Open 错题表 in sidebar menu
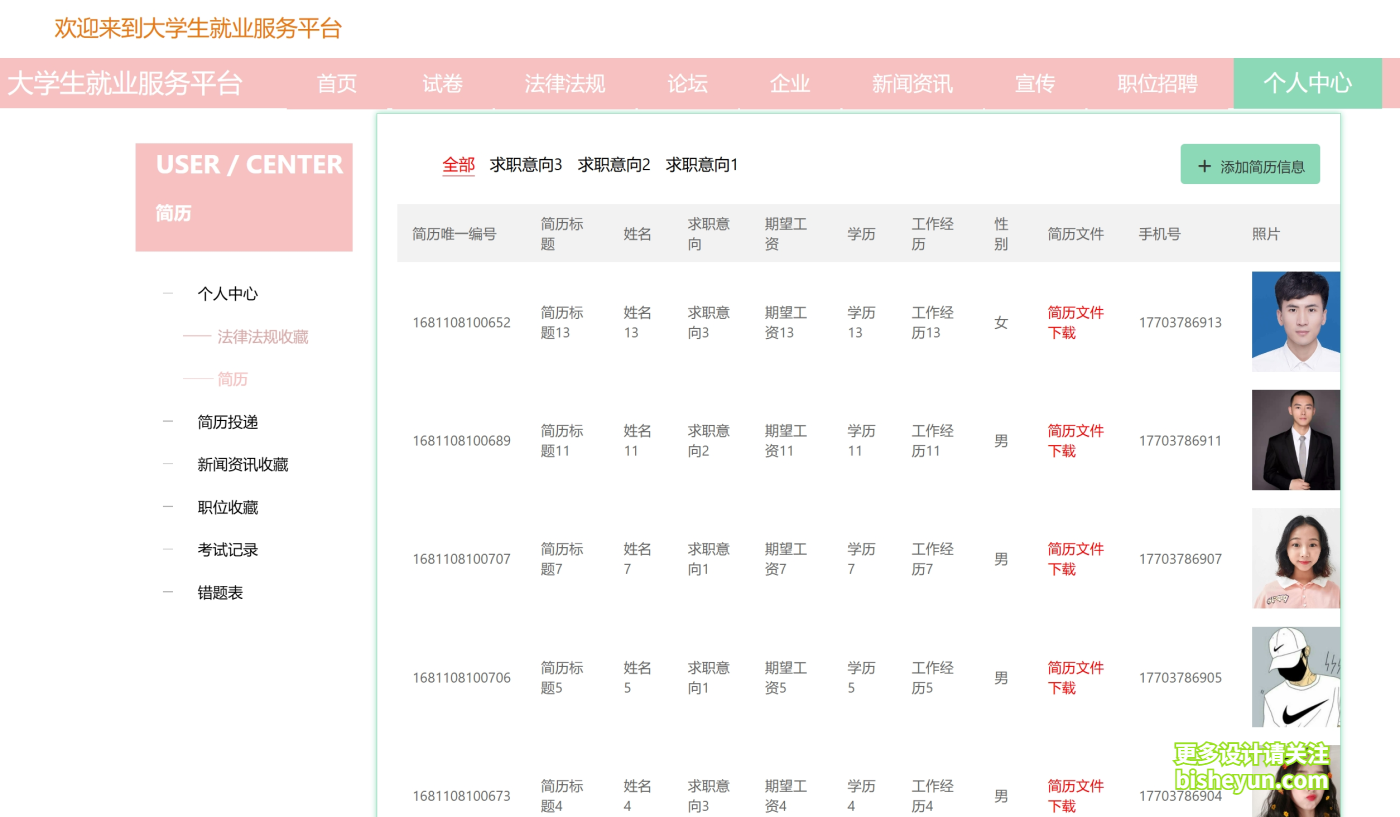Screen dimensions: 1400x817 pos(220,593)
